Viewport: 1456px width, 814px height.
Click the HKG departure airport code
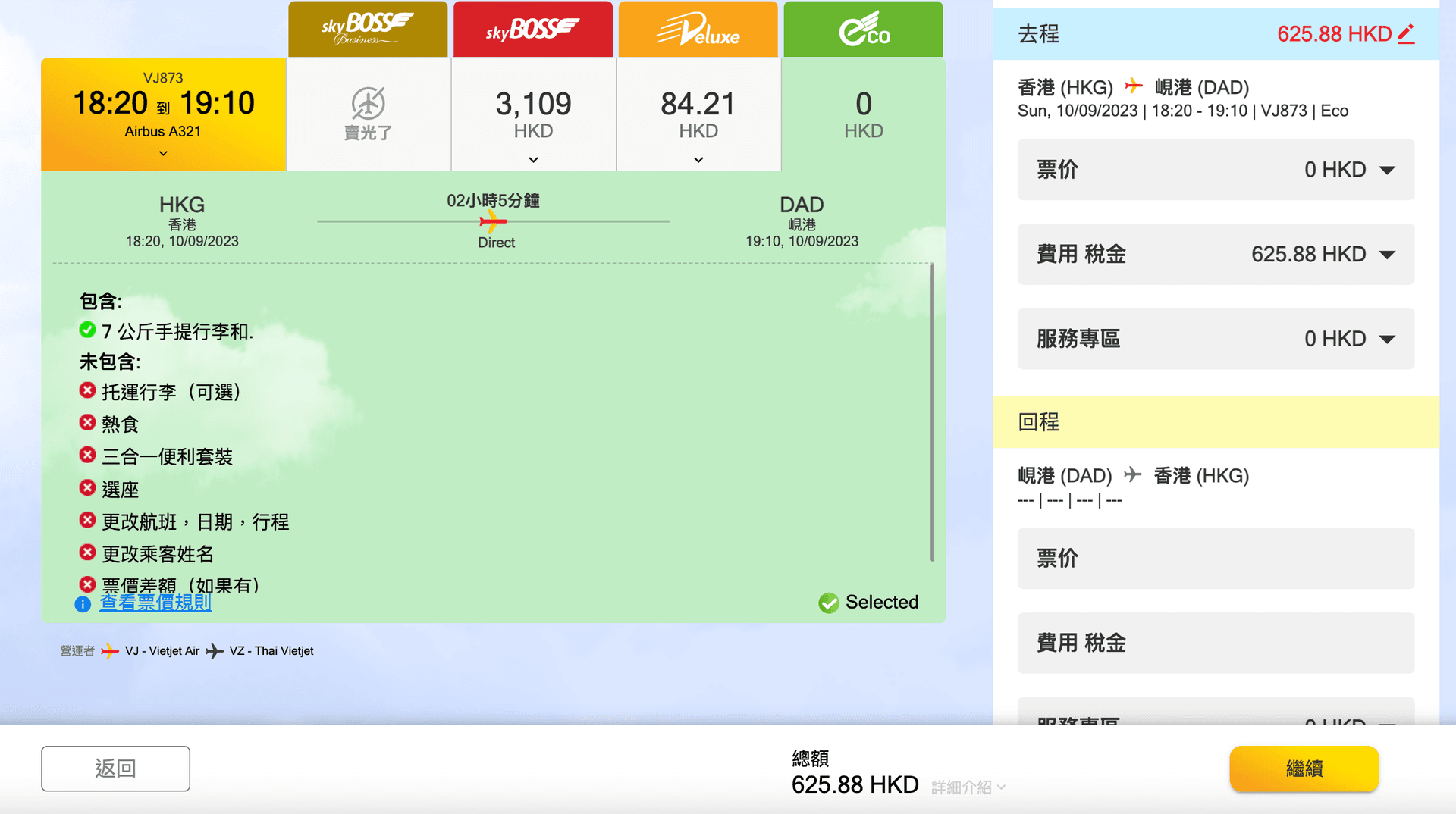182,205
